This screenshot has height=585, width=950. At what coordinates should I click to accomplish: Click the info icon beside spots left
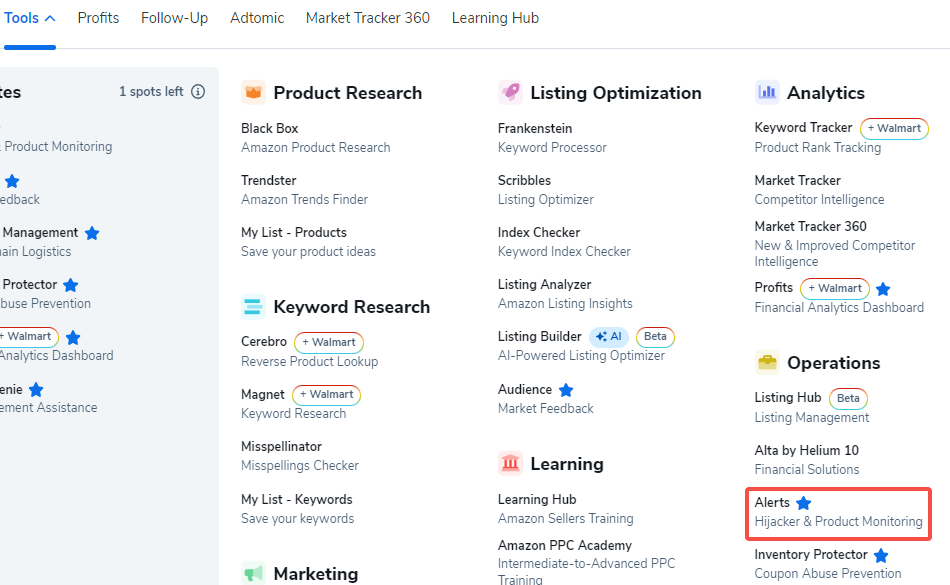(x=198, y=92)
